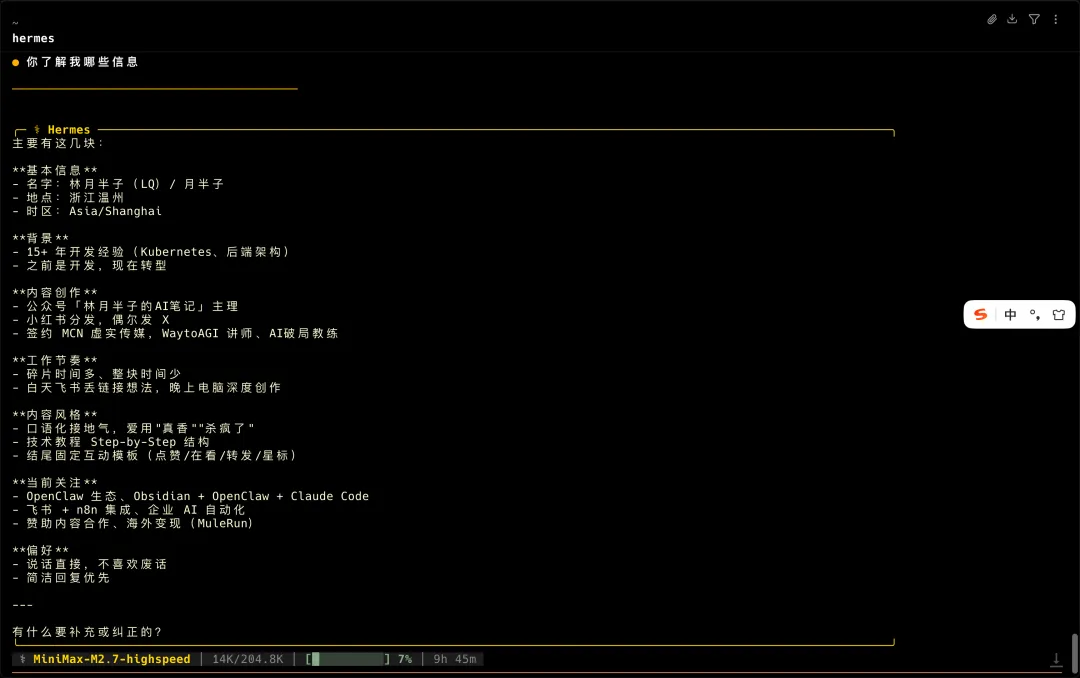Click the line 简洁回复优先
Viewport: 1080px width, 678px height.
(x=61, y=578)
